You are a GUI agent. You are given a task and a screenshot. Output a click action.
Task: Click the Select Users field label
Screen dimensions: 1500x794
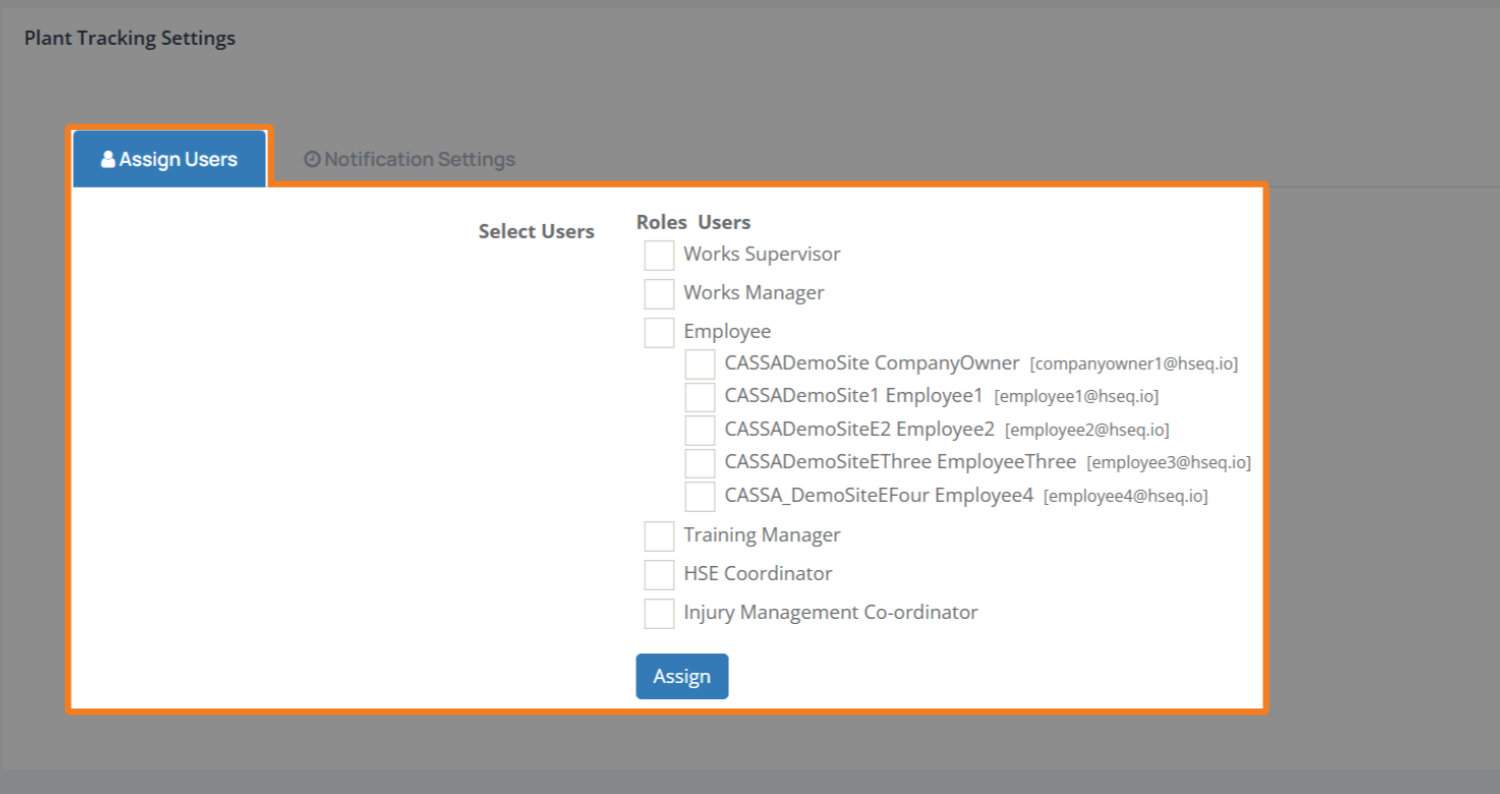tap(536, 232)
